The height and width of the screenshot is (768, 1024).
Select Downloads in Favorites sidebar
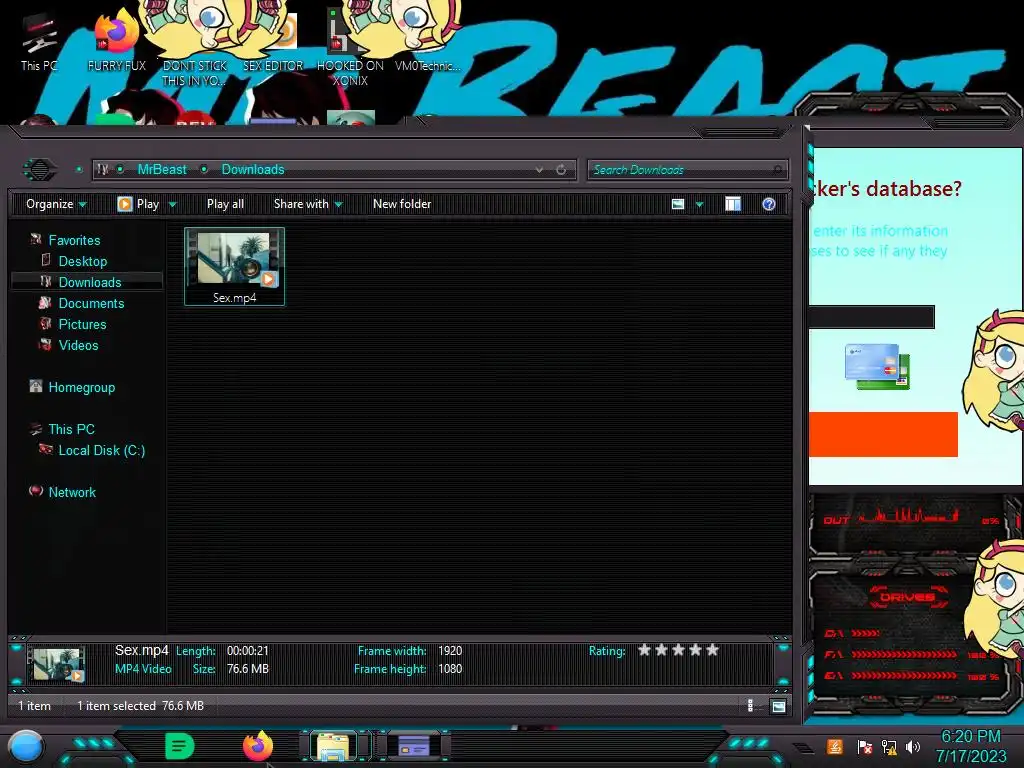point(90,282)
